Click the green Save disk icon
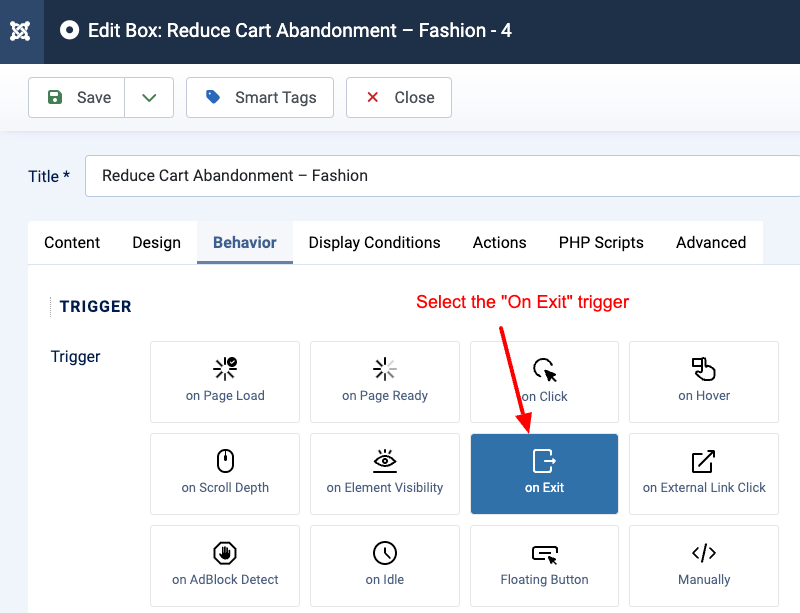This screenshot has height=613, width=800. pyautogui.click(x=55, y=97)
